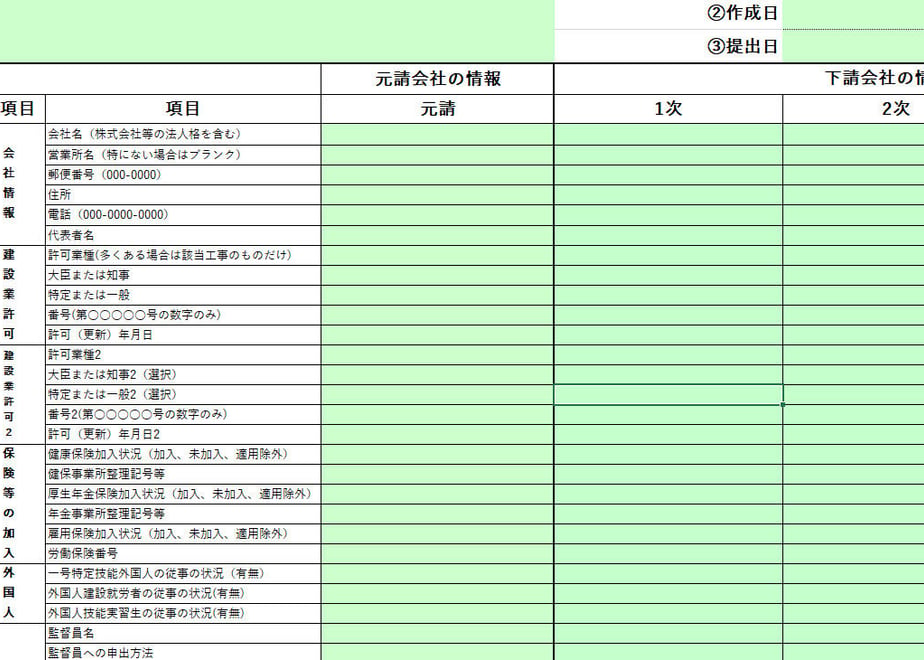Select the 許可（更新）年月日 label without the 2
924x660 pixels.
tap(100, 335)
